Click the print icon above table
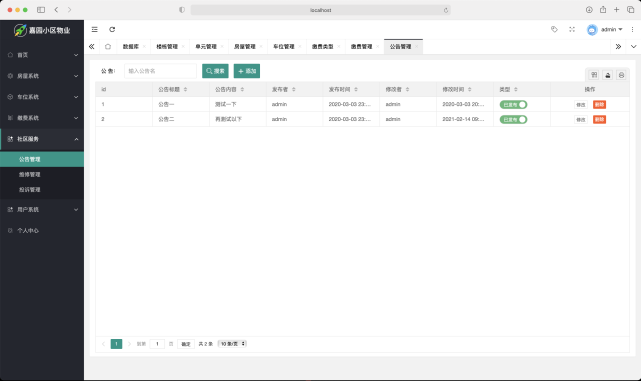The height and width of the screenshot is (381, 641). 621,75
